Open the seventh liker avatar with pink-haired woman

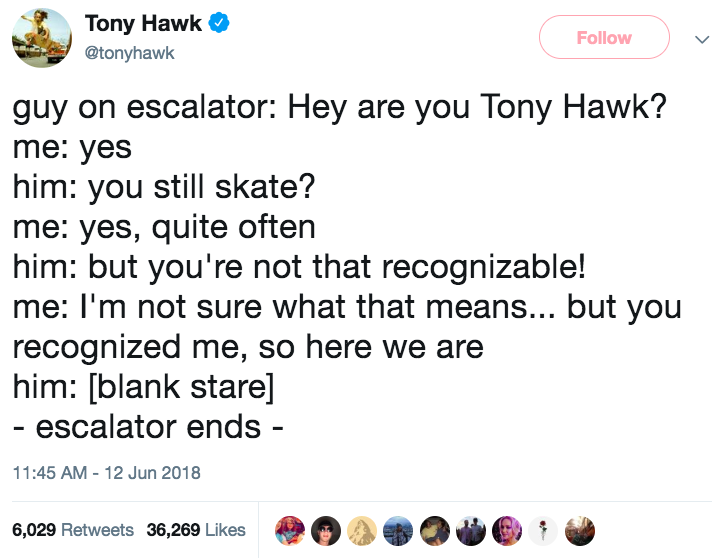point(507,531)
